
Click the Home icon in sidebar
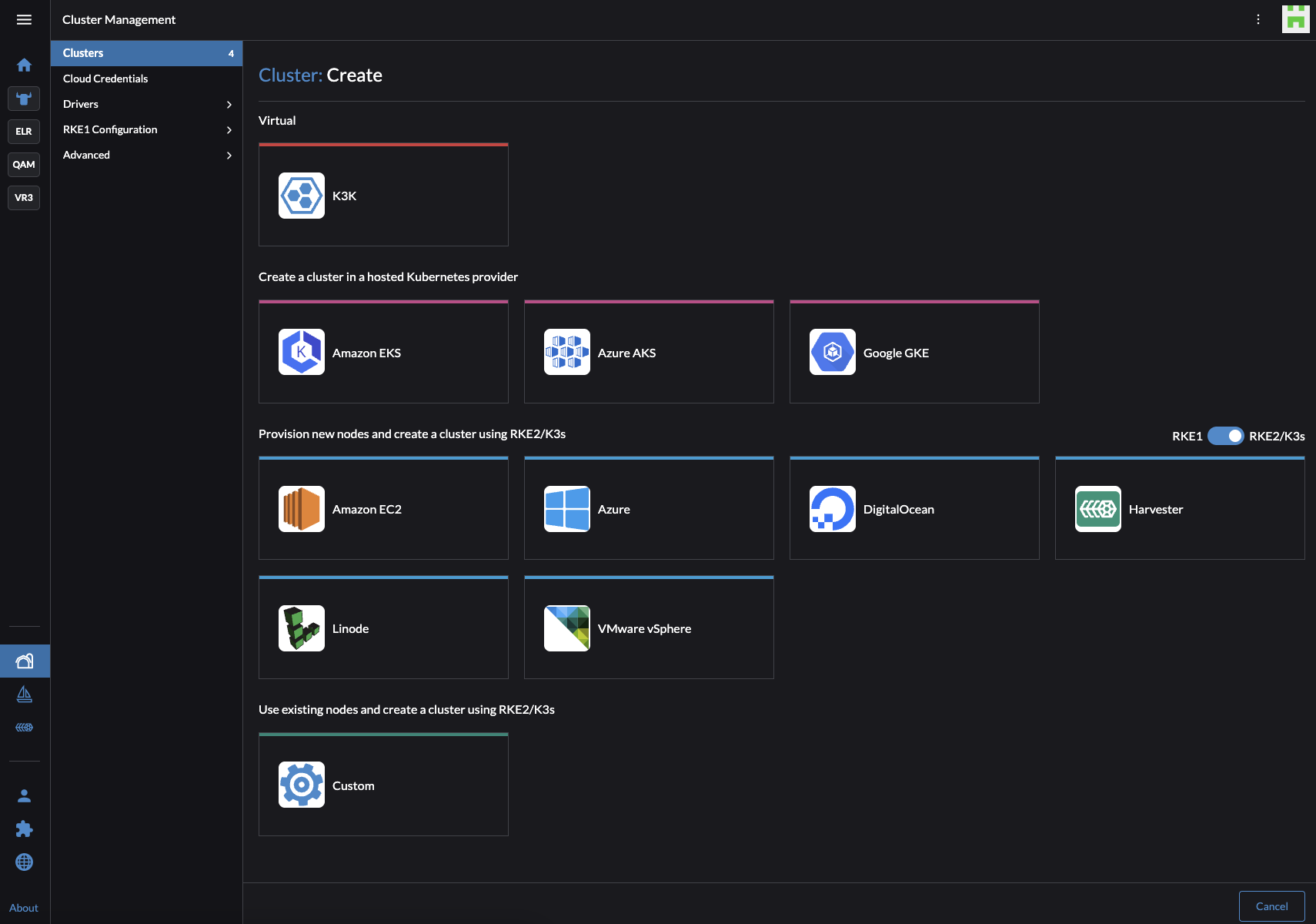24,65
